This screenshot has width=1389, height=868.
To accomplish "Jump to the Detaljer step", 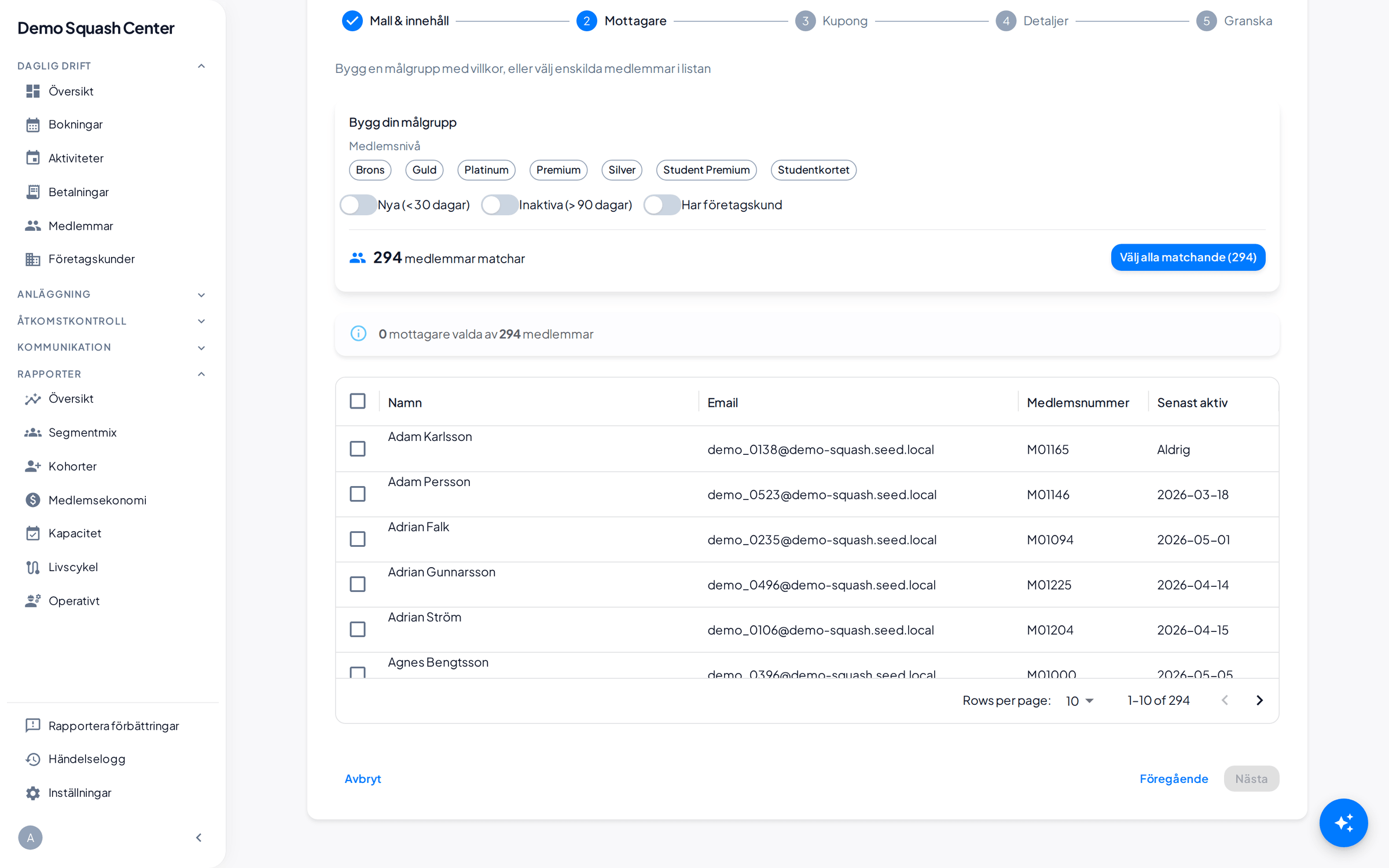I will click(1032, 21).
